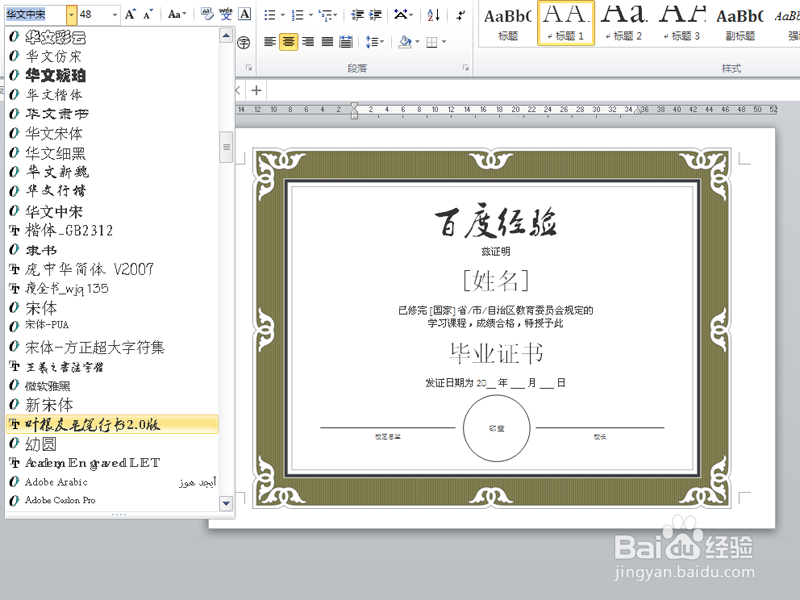Click font list scroll down arrow
This screenshot has height=600, width=800.
[226, 503]
